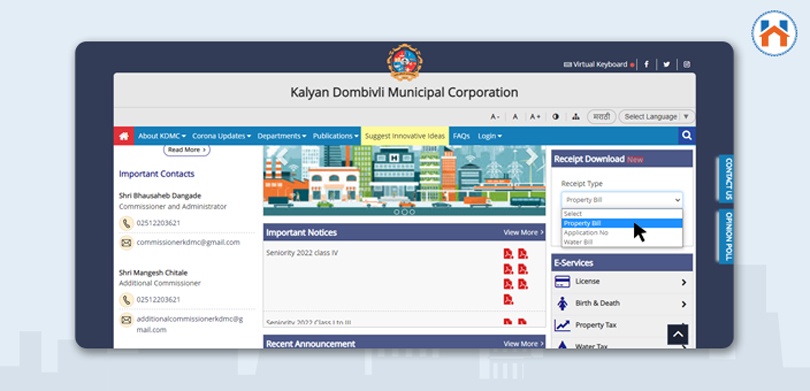Click the red Home icon in the navbar
Screen dimensions: 810x391
[x=123, y=136]
